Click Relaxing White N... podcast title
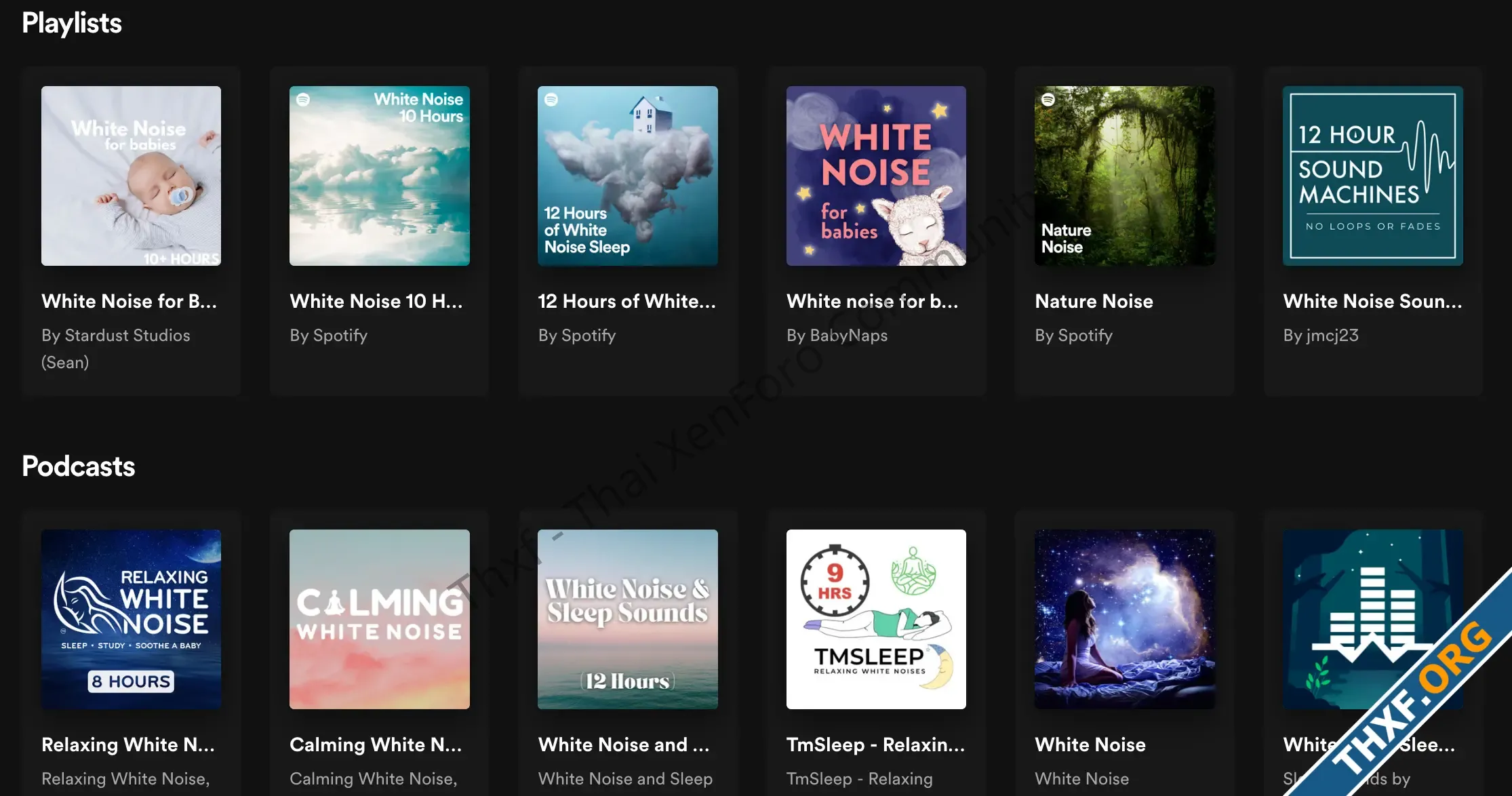1512x796 pixels. point(127,744)
